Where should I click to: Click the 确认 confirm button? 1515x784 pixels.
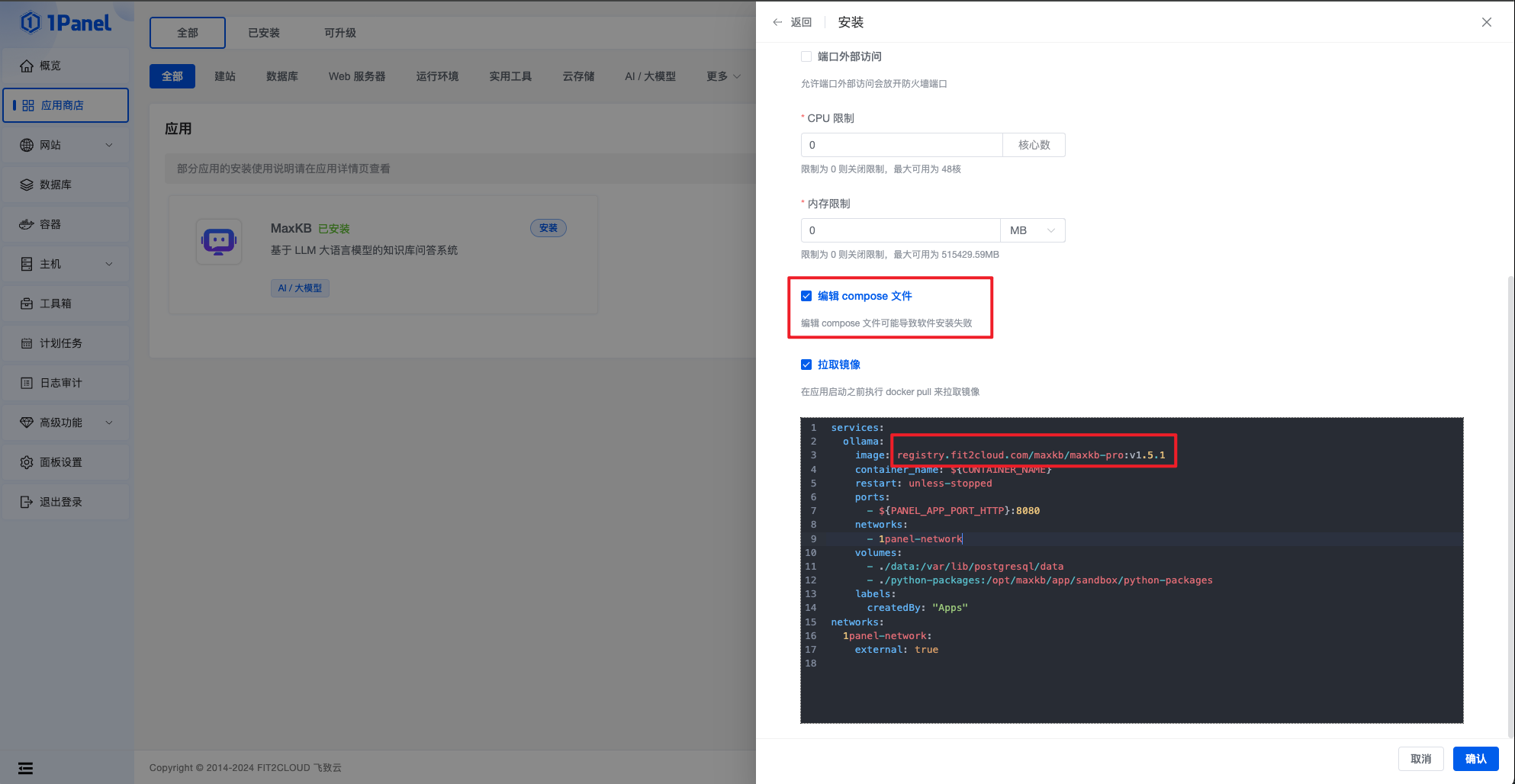tap(1476, 759)
